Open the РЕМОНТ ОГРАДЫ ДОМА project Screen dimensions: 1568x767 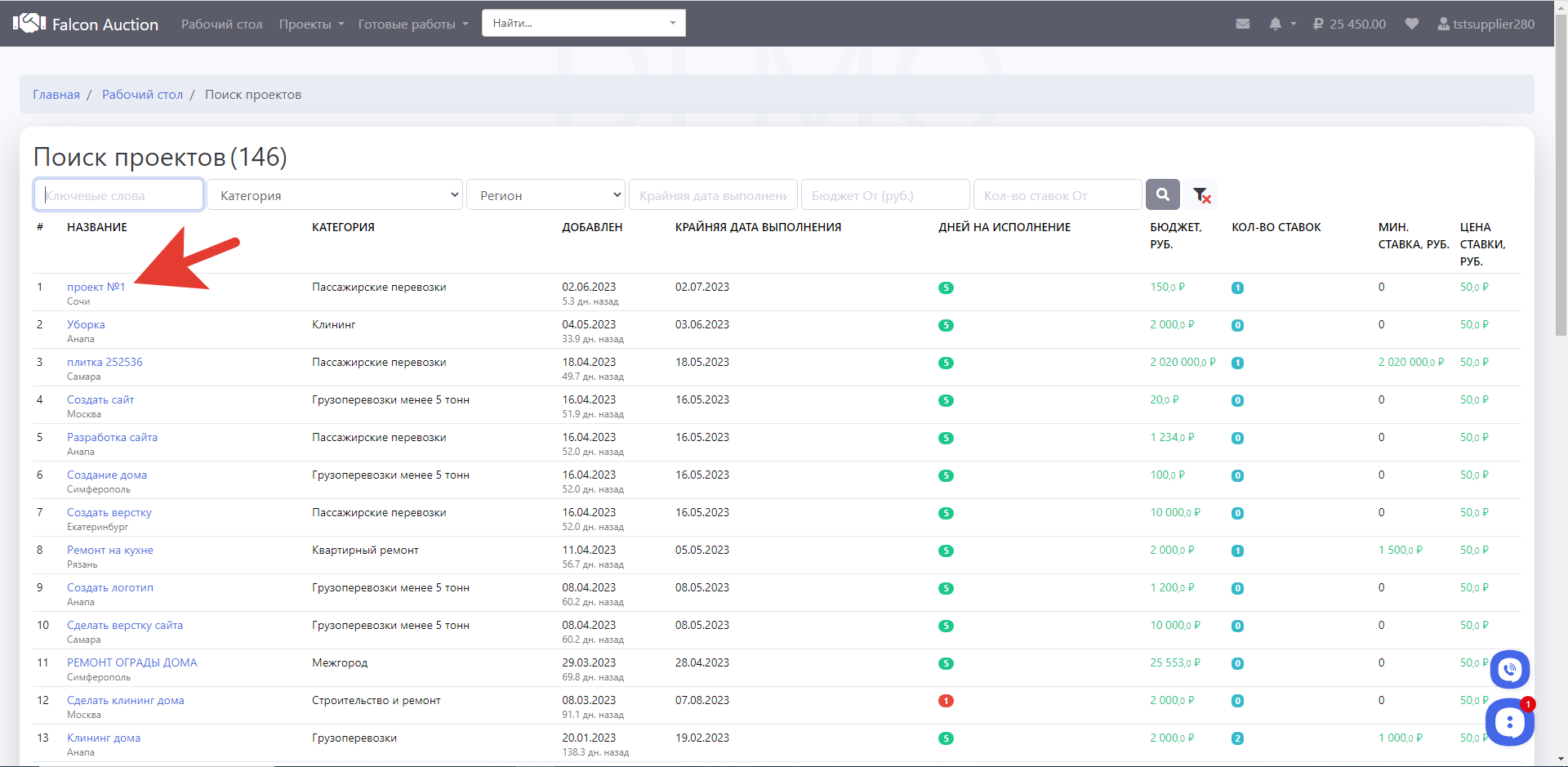pos(131,662)
